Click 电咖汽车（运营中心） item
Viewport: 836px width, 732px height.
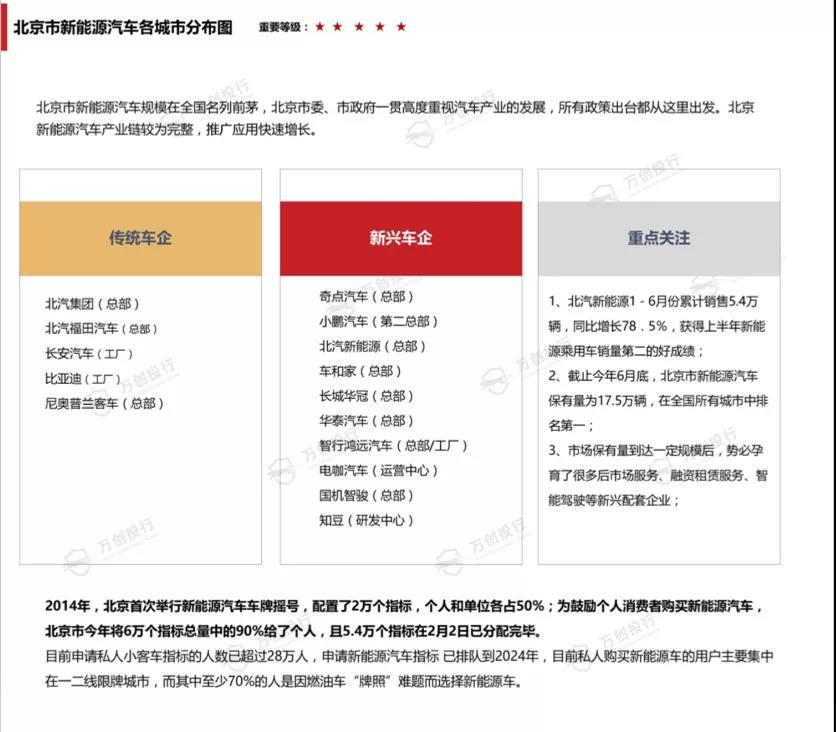pyautogui.click(x=379, y=471)
